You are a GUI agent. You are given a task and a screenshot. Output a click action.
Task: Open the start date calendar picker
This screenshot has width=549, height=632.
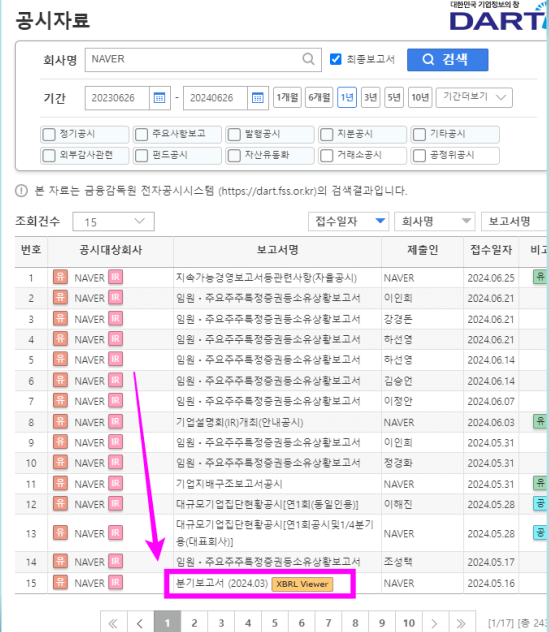click(160, 98)
